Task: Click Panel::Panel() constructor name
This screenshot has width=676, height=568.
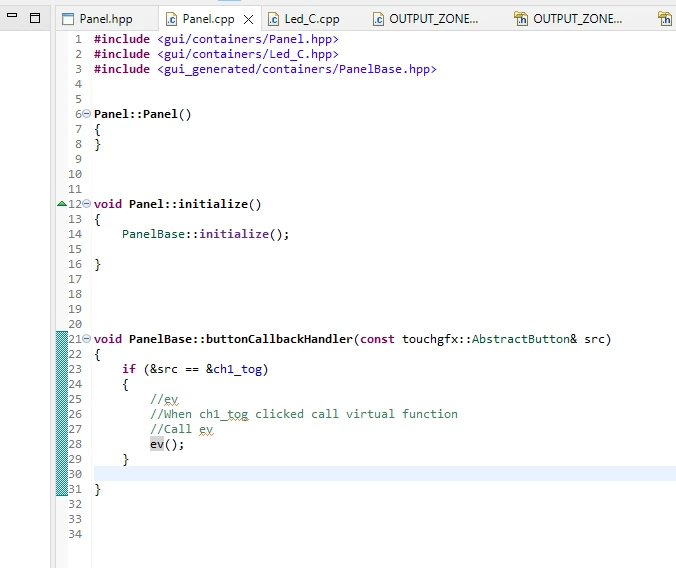Action: coord(142,114)
